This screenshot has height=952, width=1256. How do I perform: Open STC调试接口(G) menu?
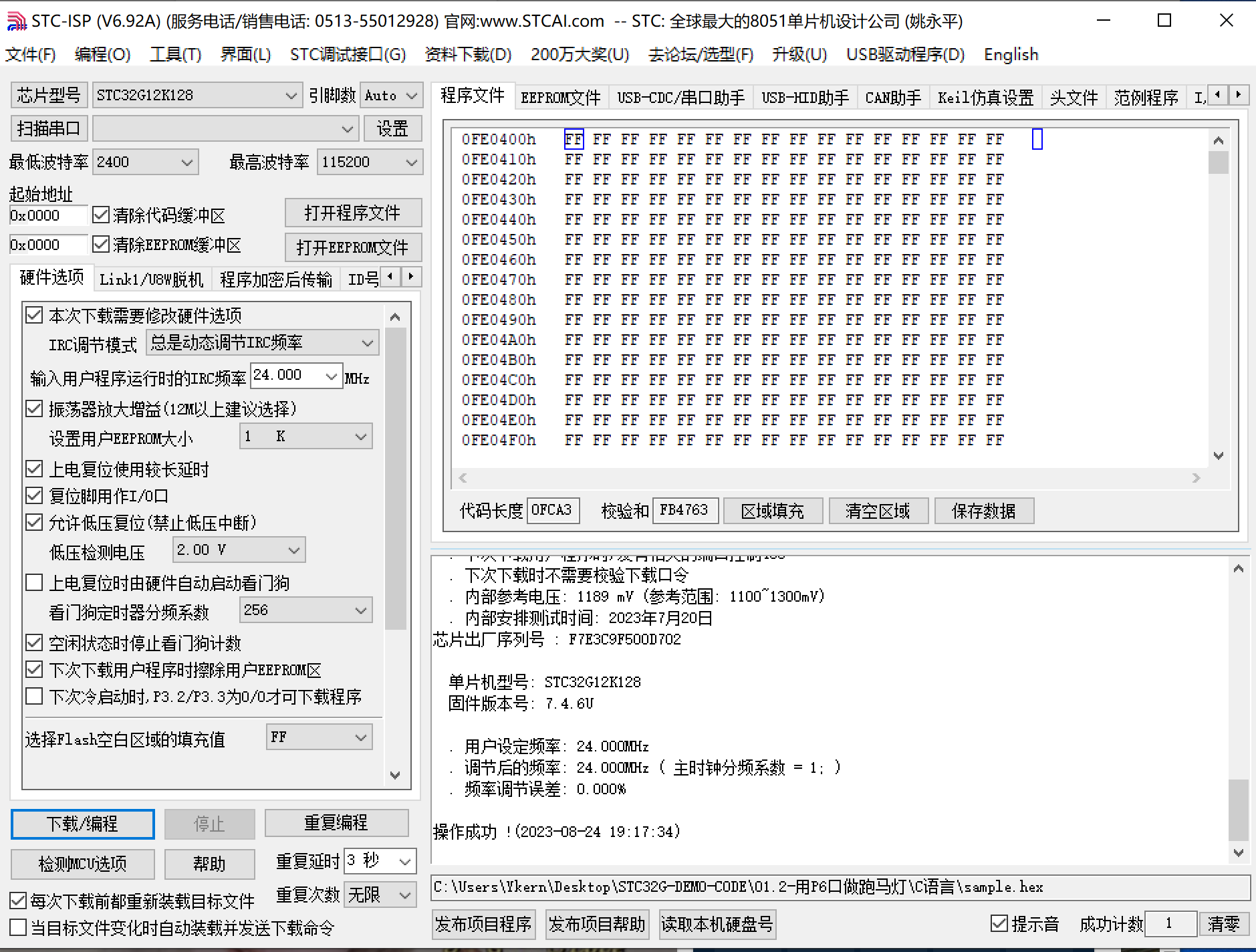click(x=348, y=54)
